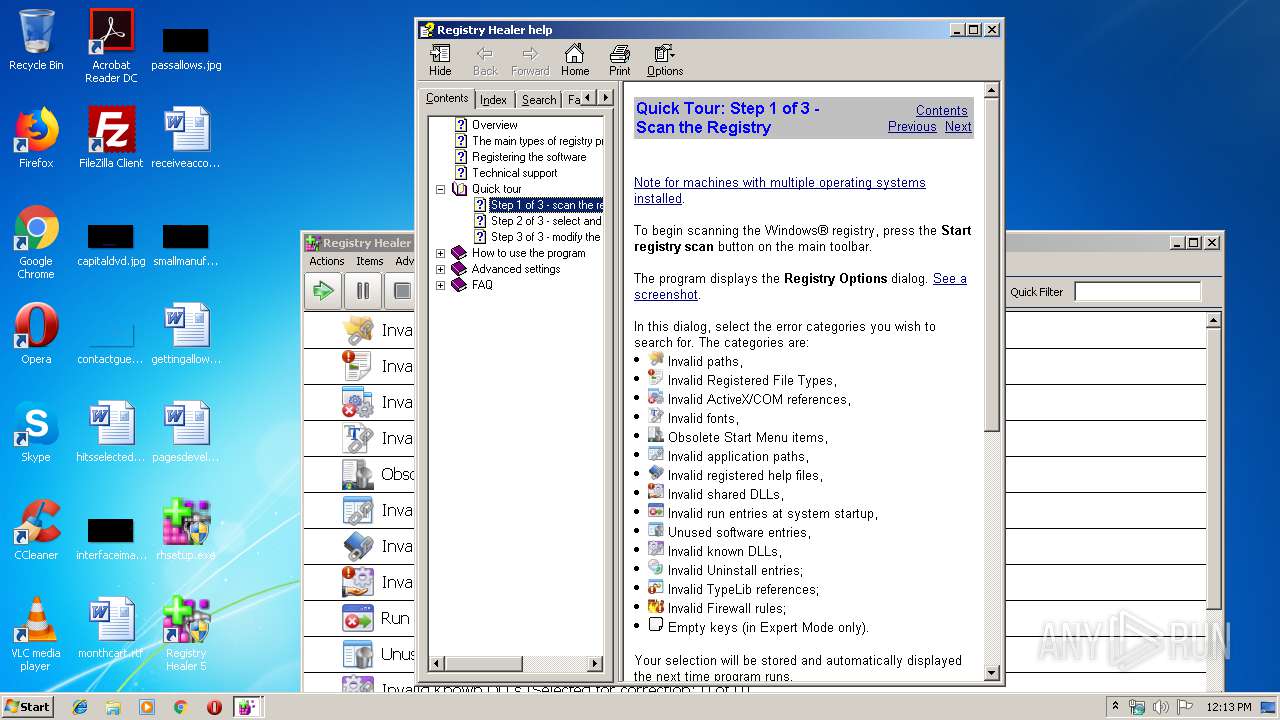Click the Contents link in help page
Viewport: 1280px width, 720px height.
coord(941,111)
